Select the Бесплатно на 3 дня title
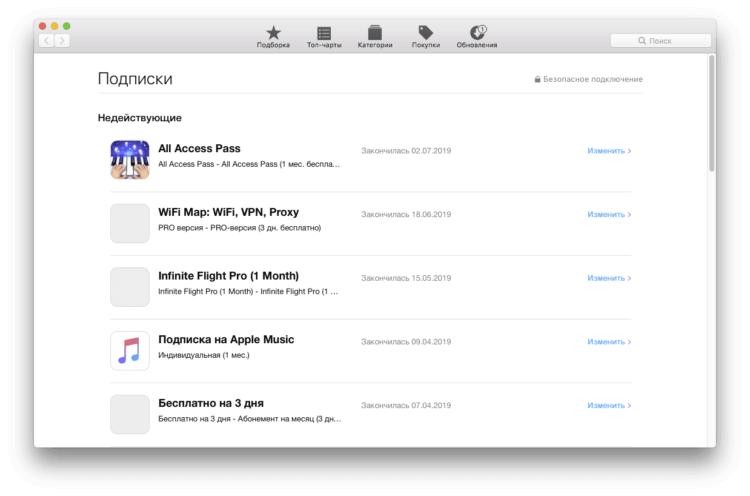 pos(211,403)
